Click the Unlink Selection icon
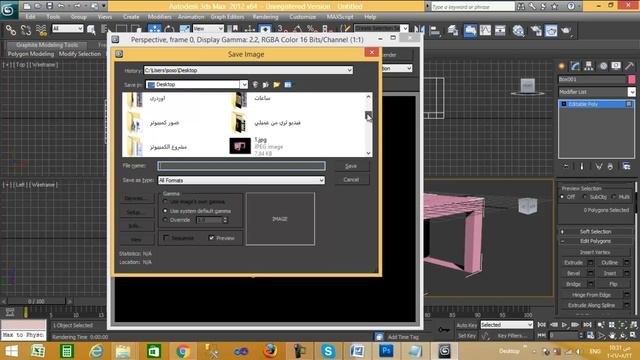This screenshot has width=640, height=360. pyautogui.click(x=26, y=29)
